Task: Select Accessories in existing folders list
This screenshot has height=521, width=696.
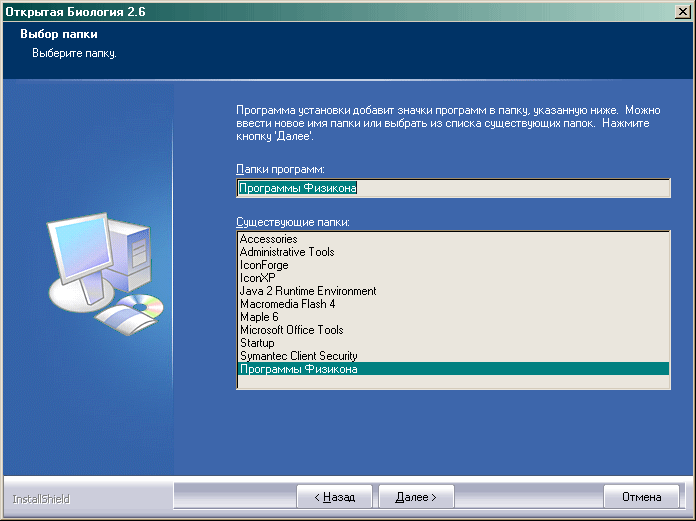Action: pos(268,239)
